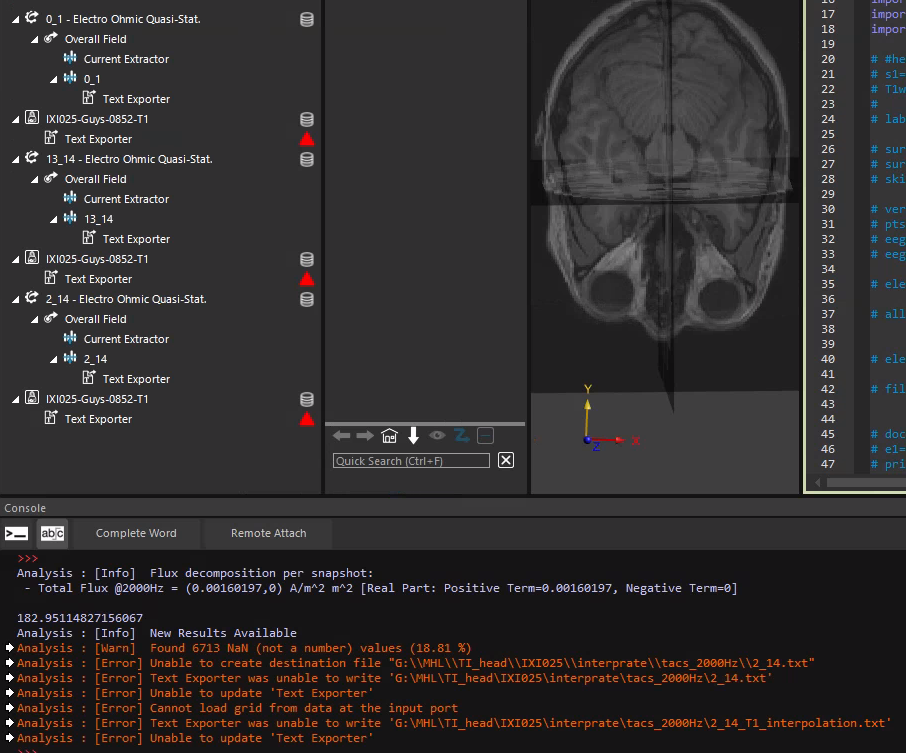Select Current Extractor under 2_14 - Electro Ohmic
906x753 pixels.
[x=126, y=339]
